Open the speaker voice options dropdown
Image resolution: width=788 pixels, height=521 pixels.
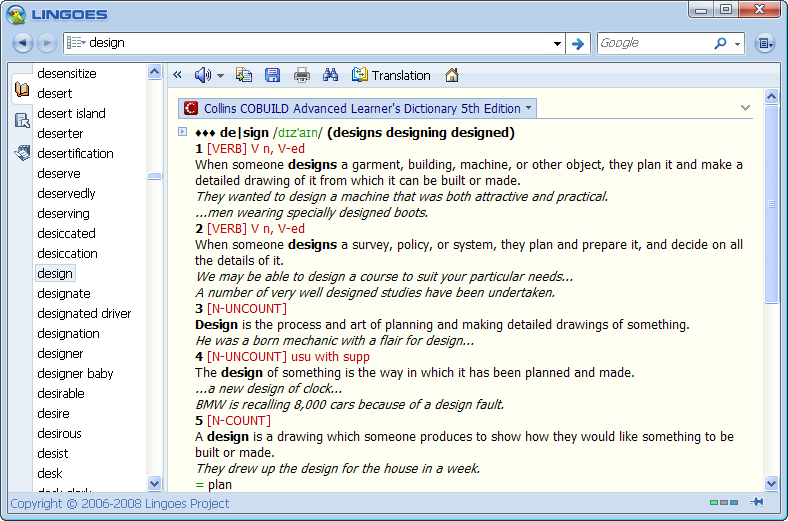pyautogui.click(x=220, y=76)
